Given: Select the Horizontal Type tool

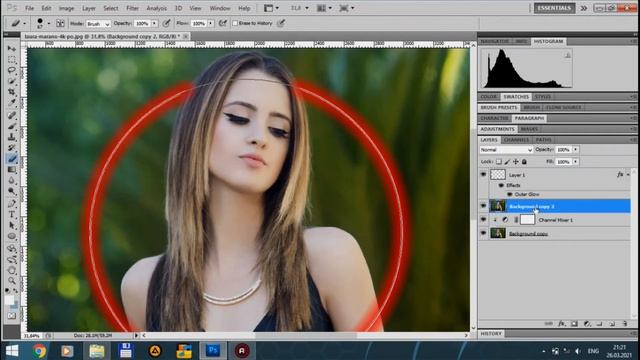Looking at the screenshot, I should (x=11, y=214).
